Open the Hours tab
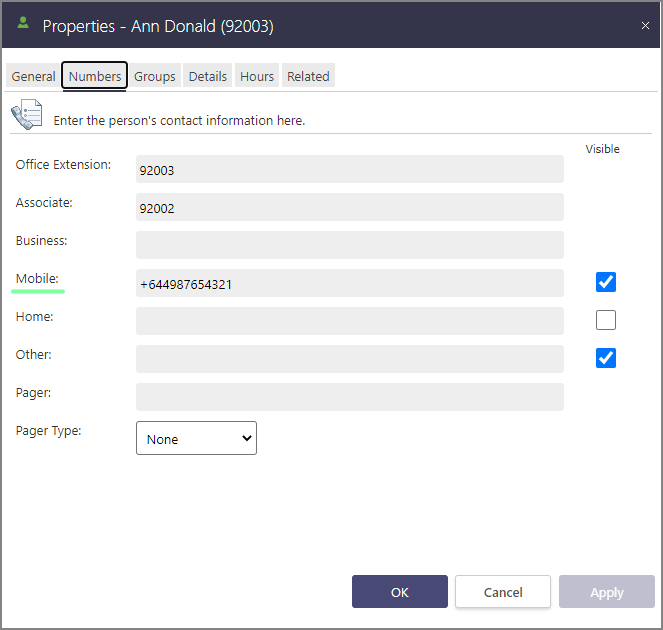663x630 pixels. 257,77
